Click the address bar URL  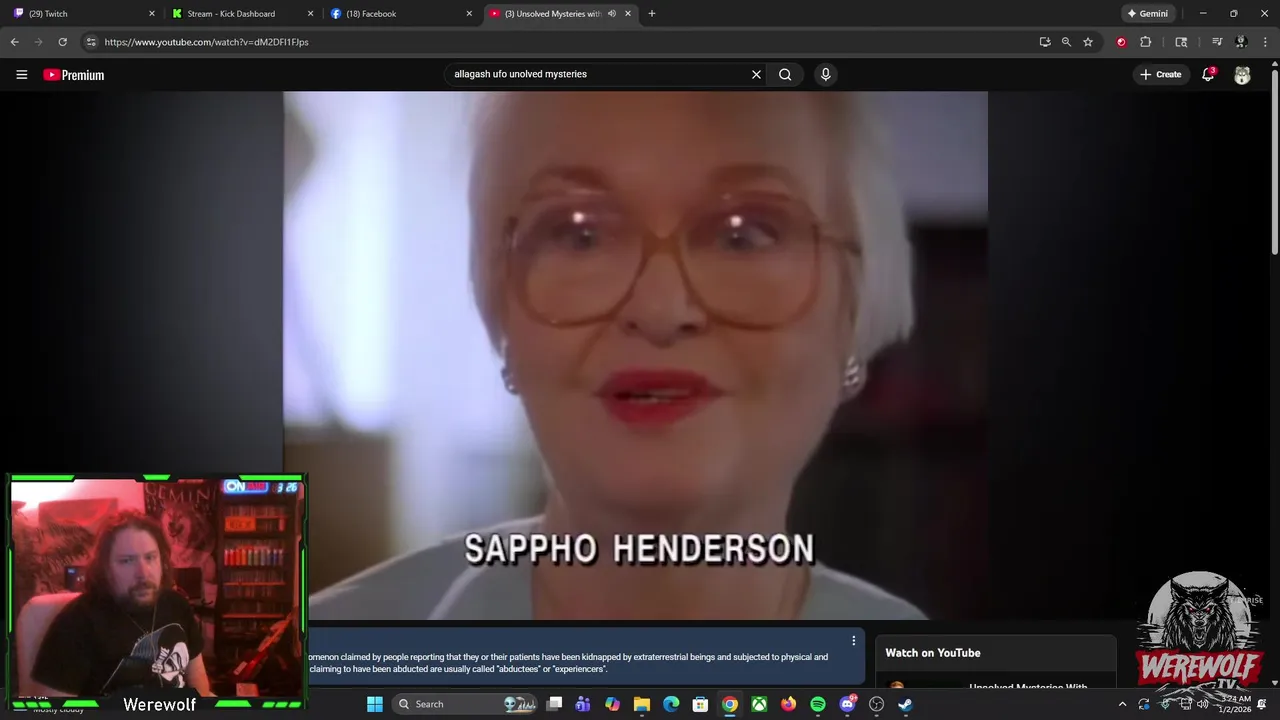coord(207,42)
